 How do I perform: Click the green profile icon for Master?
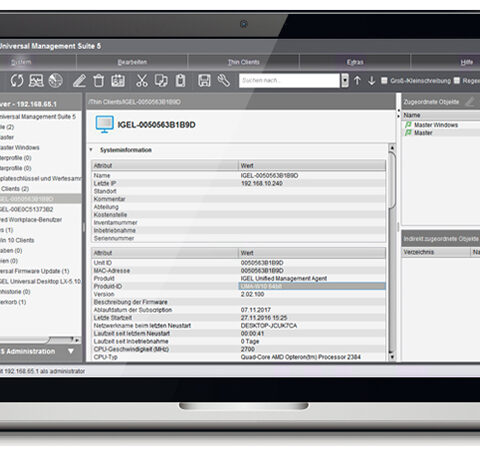coord(408,133)
